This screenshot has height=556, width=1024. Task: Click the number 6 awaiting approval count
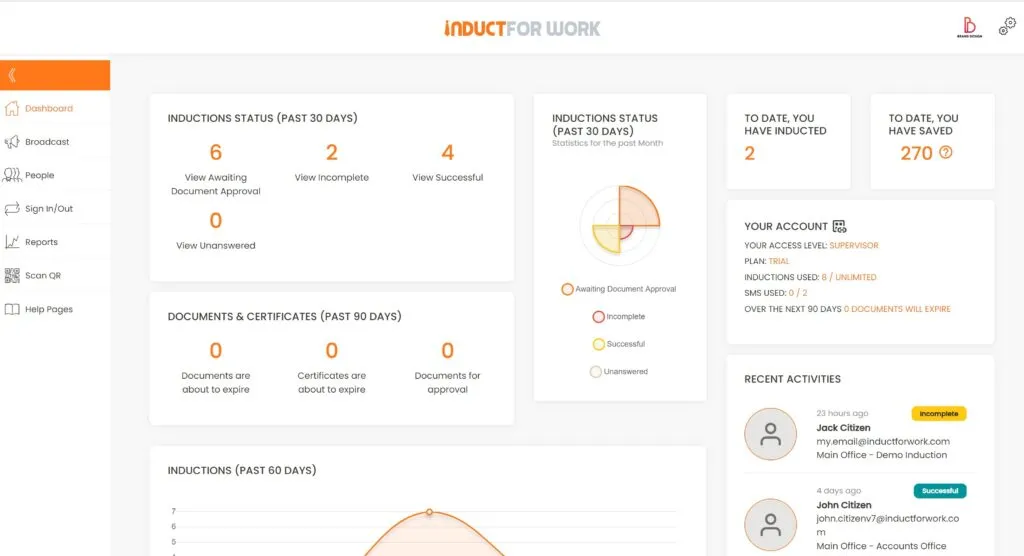point(216,152)
